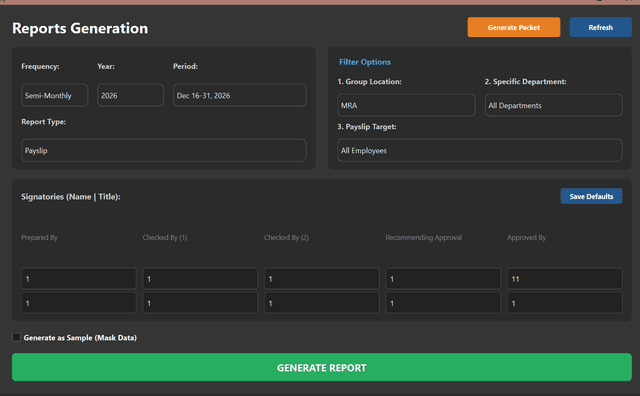
Task: Open the Period dropdown showing Dec 16-31, 2026
Action: (240, 96)
